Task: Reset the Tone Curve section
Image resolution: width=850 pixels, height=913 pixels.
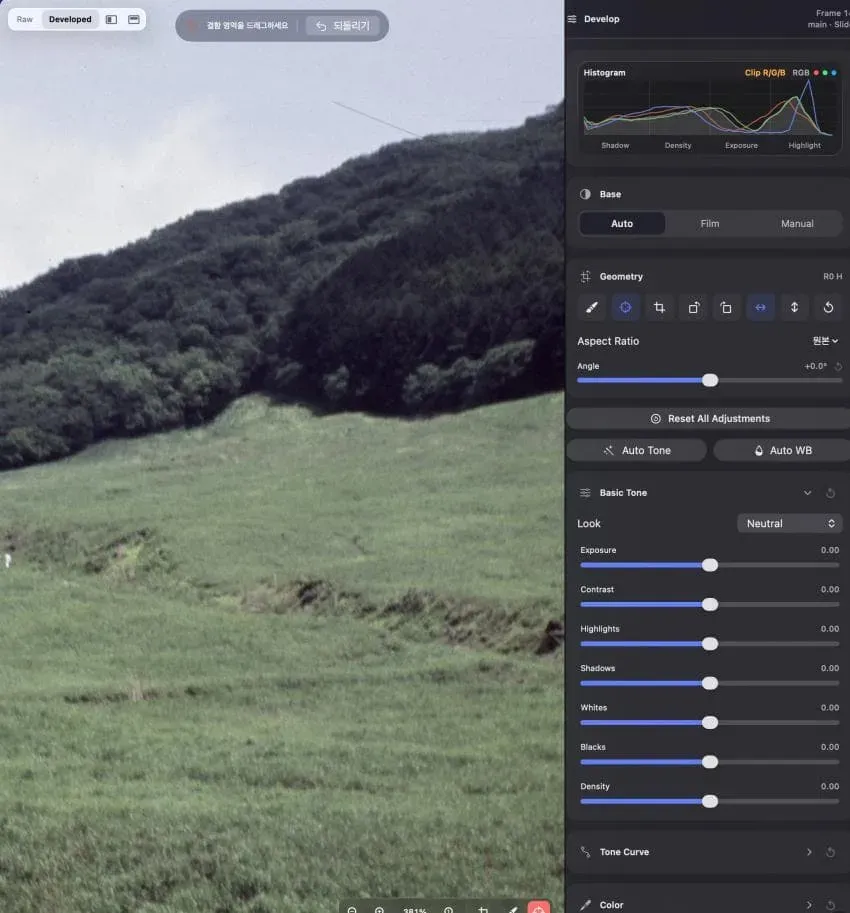Action: [x=831, y=852]
